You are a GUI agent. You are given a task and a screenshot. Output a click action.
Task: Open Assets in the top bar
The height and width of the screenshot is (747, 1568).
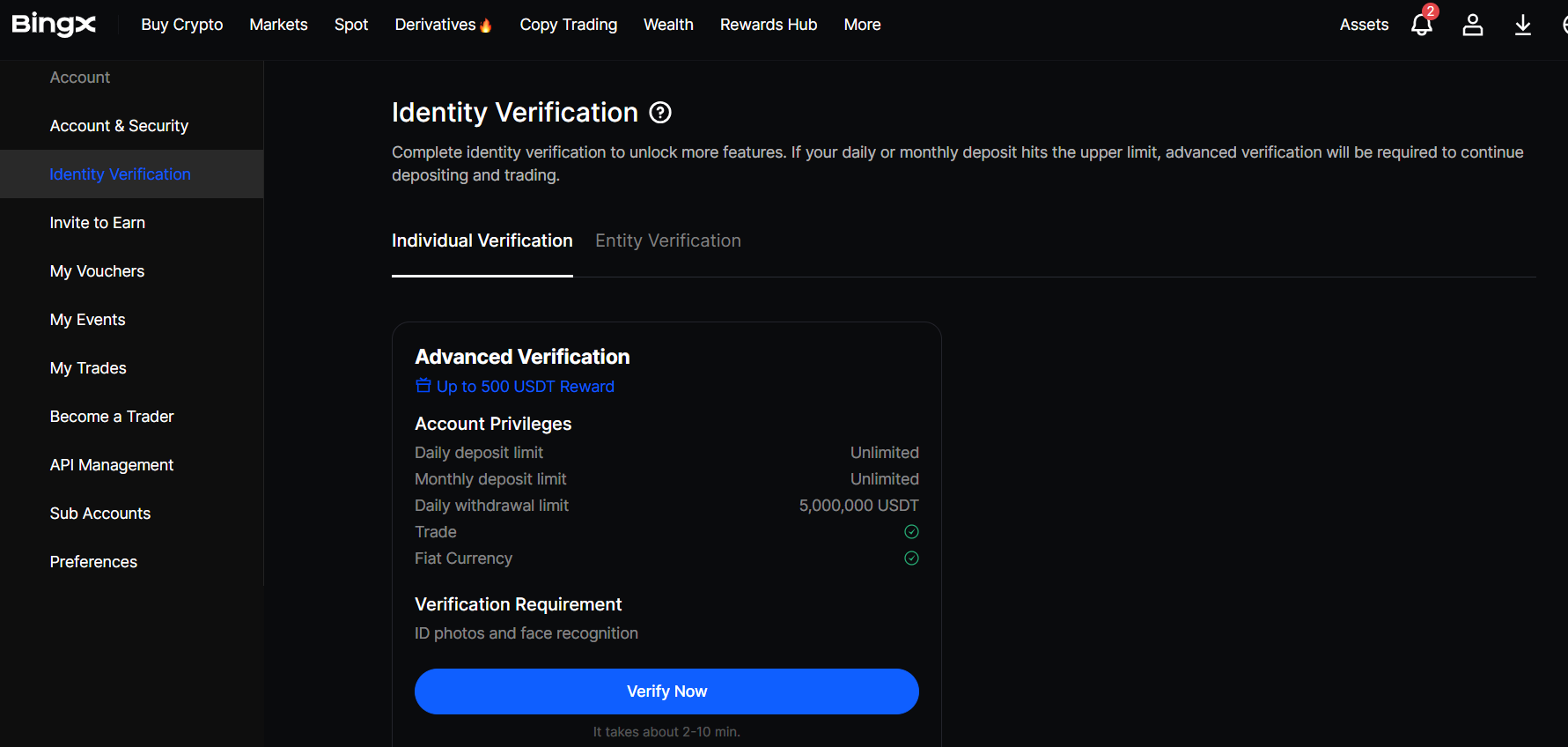1364,25
